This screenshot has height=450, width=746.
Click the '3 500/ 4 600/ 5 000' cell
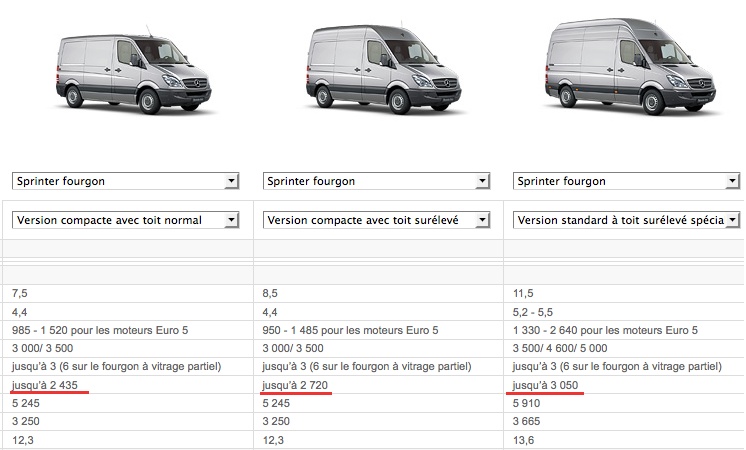click(560, 348)
